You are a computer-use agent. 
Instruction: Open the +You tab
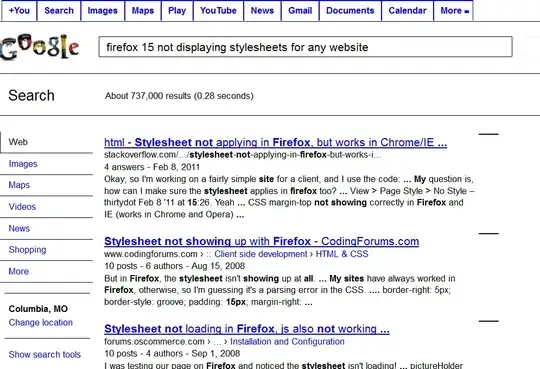point(19,11)
